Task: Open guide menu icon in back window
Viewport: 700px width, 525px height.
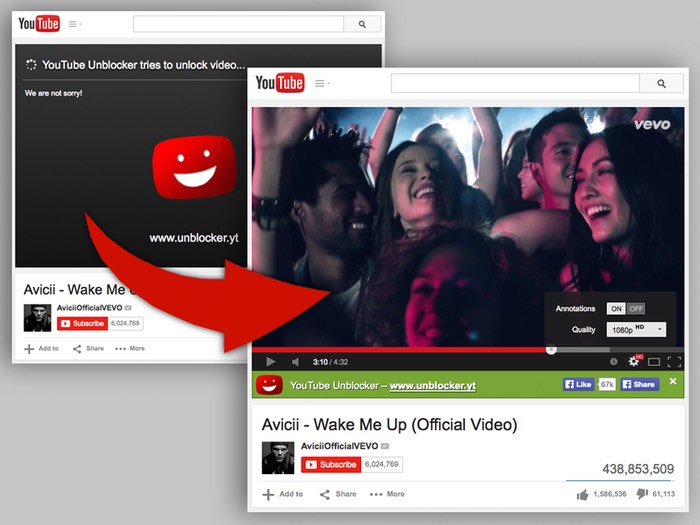Action: pyautogui.click(x=75, y=24)
